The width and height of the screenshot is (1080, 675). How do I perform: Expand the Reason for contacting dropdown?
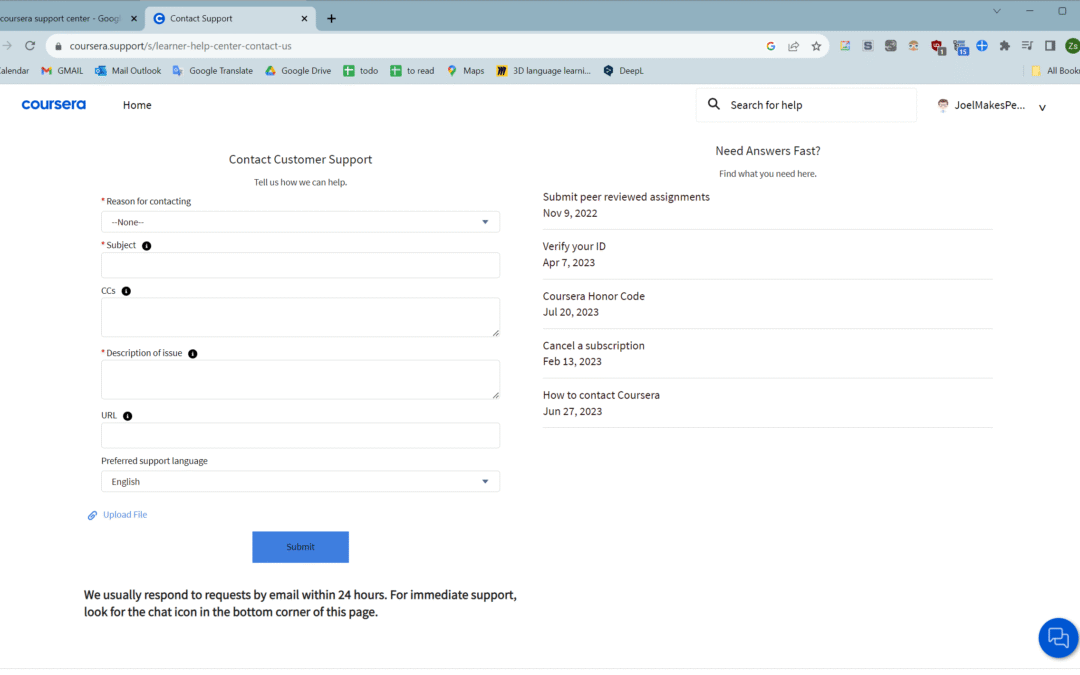(x=300, y=222)
